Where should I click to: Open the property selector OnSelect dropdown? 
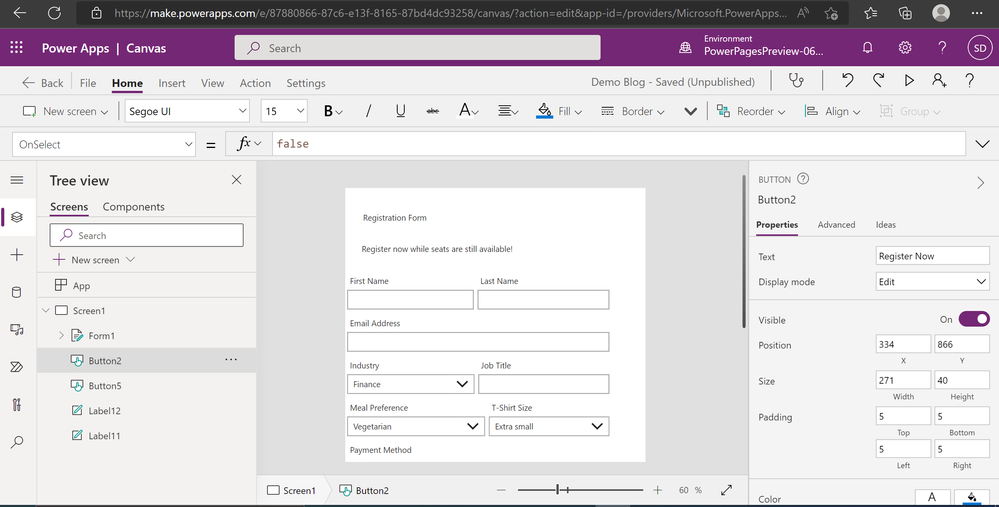[x=104, y=145]
